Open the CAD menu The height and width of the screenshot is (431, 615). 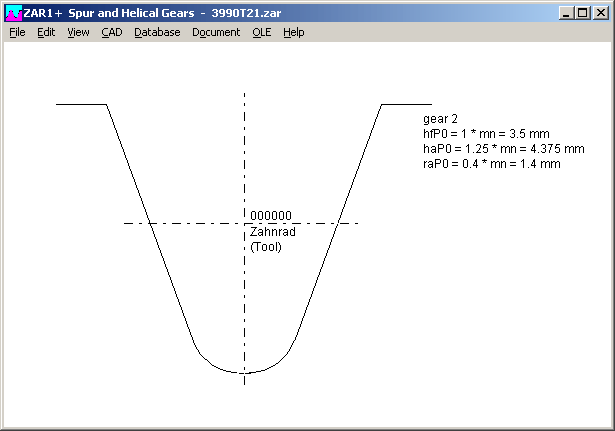[x=112, y=32]
